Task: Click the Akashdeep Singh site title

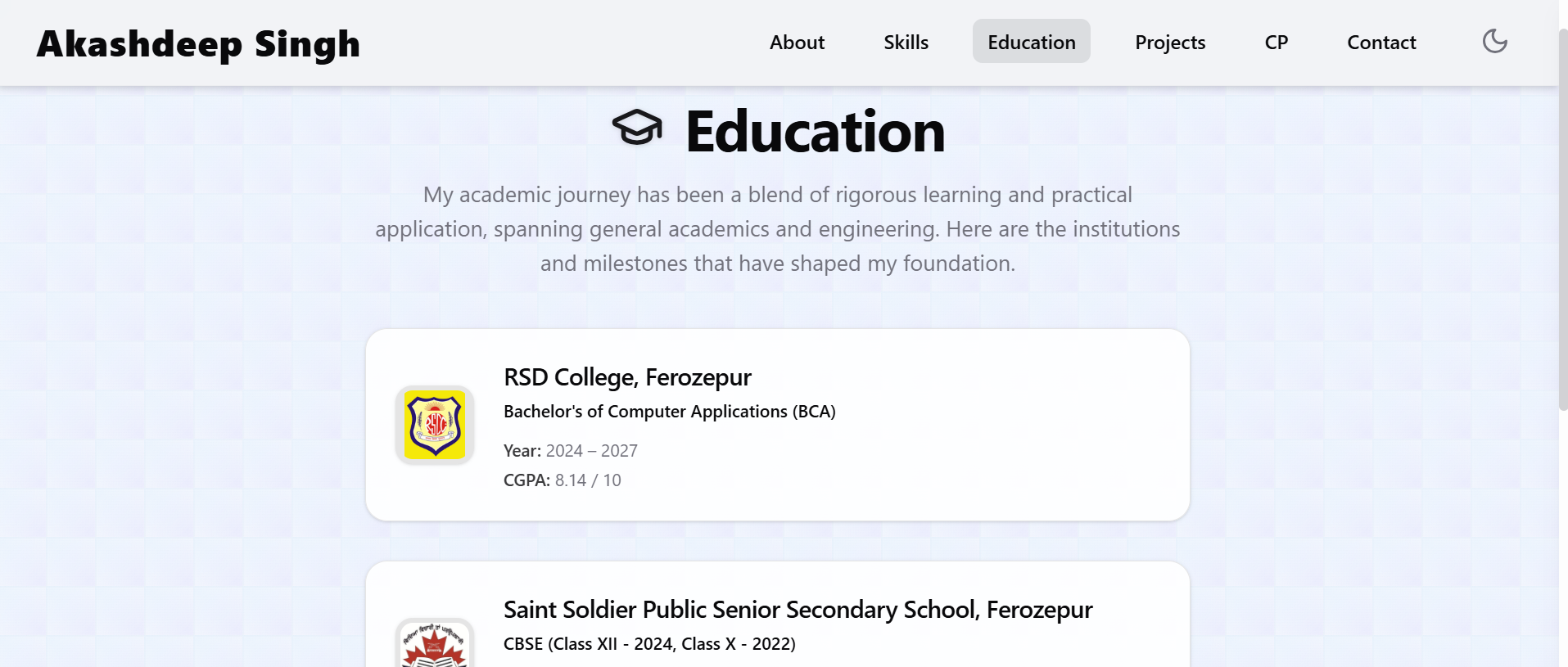Action: pyautogui.click(x=198, y=43)
